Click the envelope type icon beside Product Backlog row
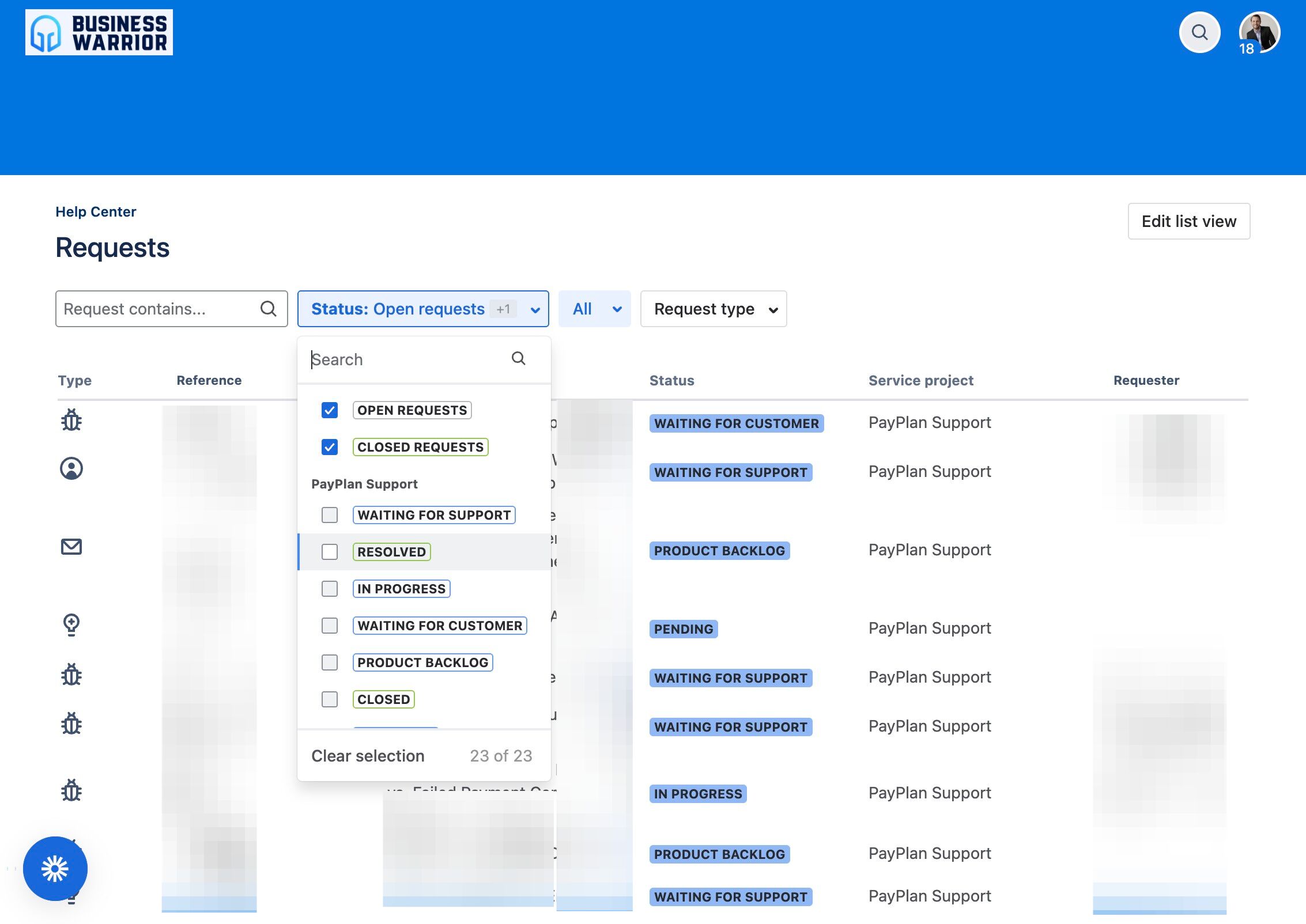Image resolution: width=1306 pixels, height=924 pixels. (71, 547)
